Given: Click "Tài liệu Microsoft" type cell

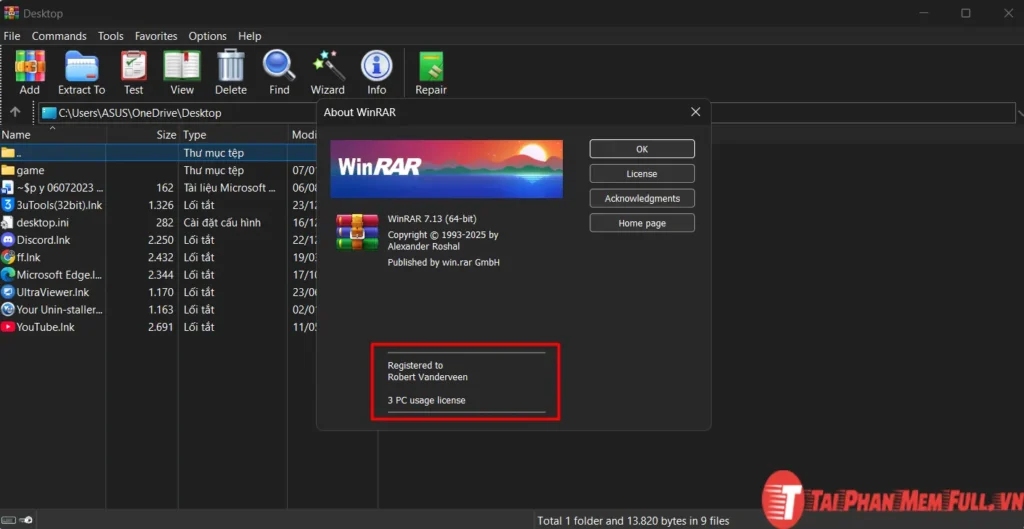Looking at the screenshot, I should point(229,188).
